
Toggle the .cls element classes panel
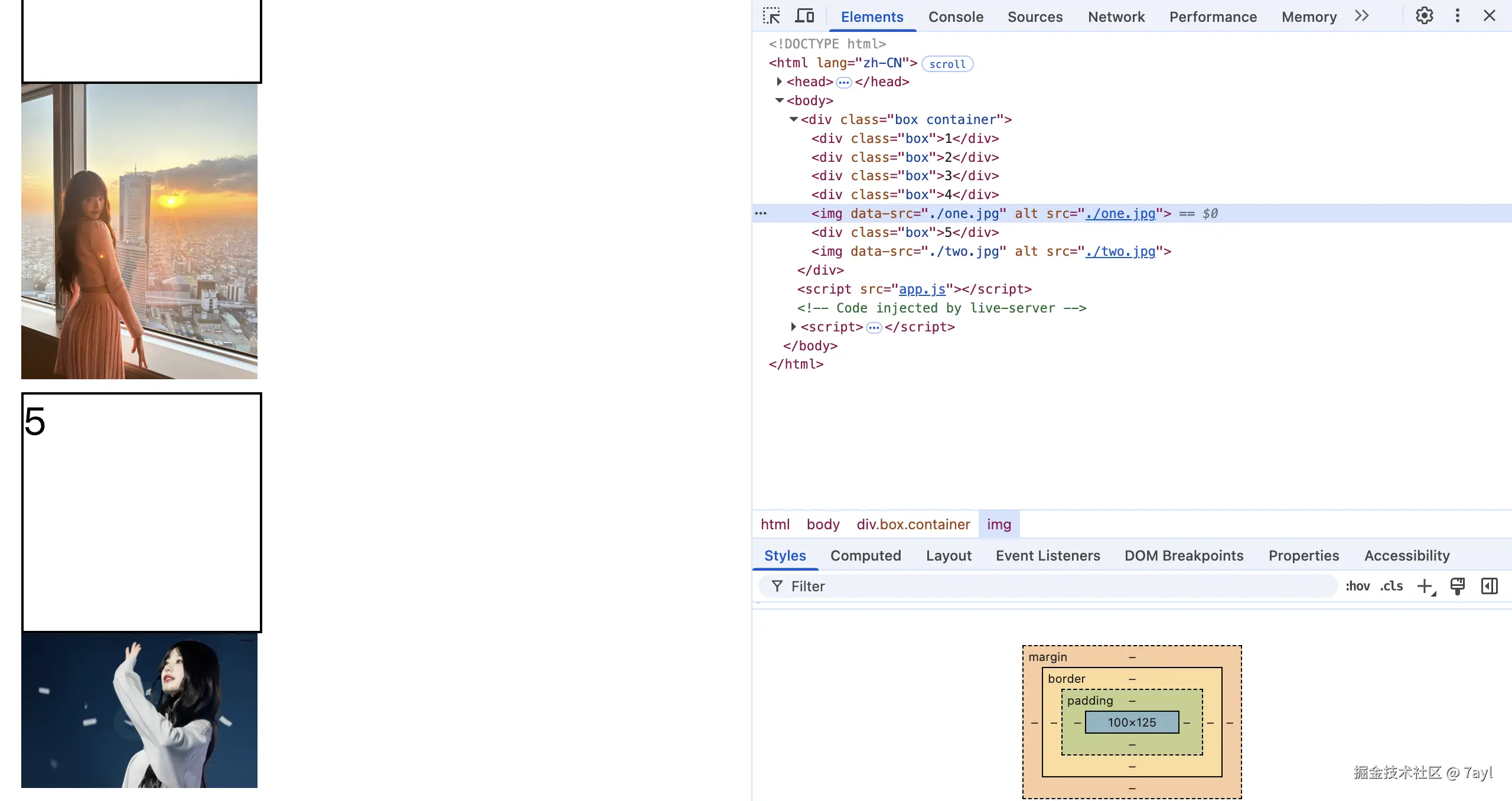pyautogui.click(x=1391, y=586)
